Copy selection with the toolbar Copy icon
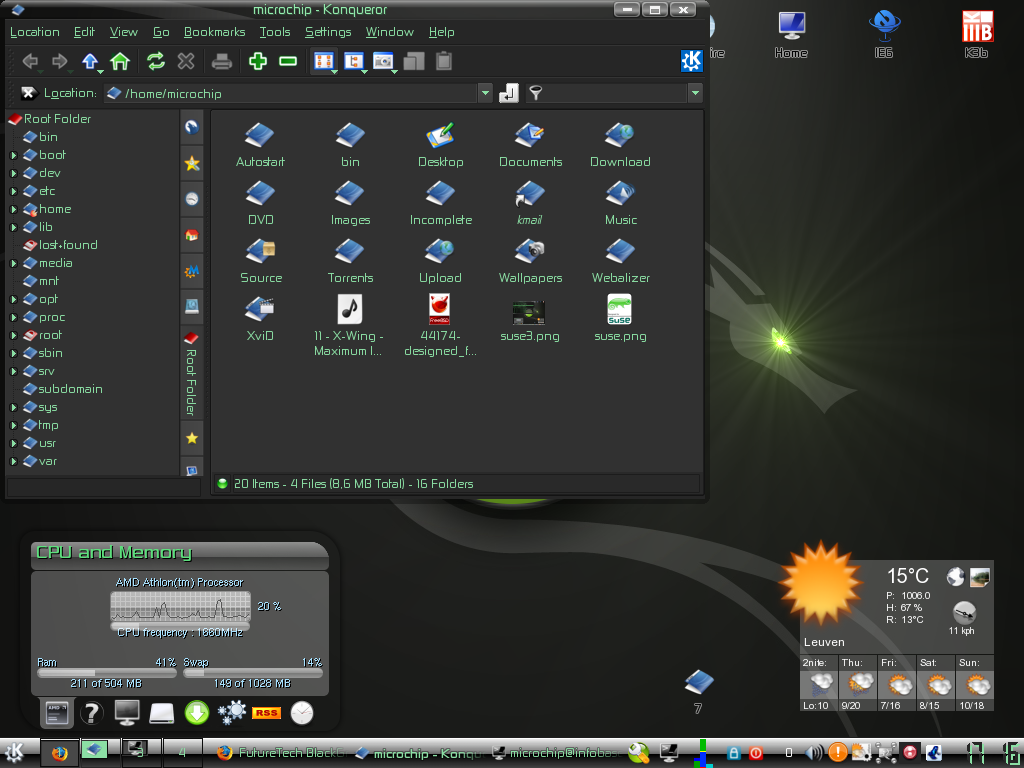This screenshot has height=768, width=1024. (x=414, y=61)
